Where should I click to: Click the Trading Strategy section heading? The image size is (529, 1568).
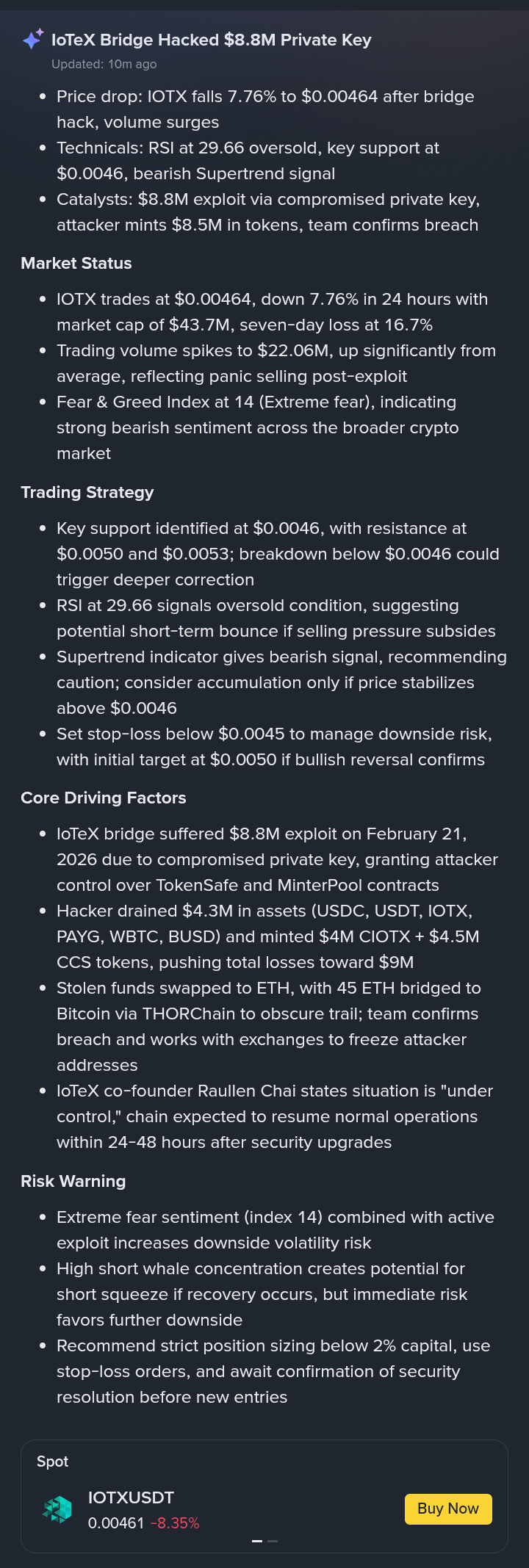pos(87,492)
